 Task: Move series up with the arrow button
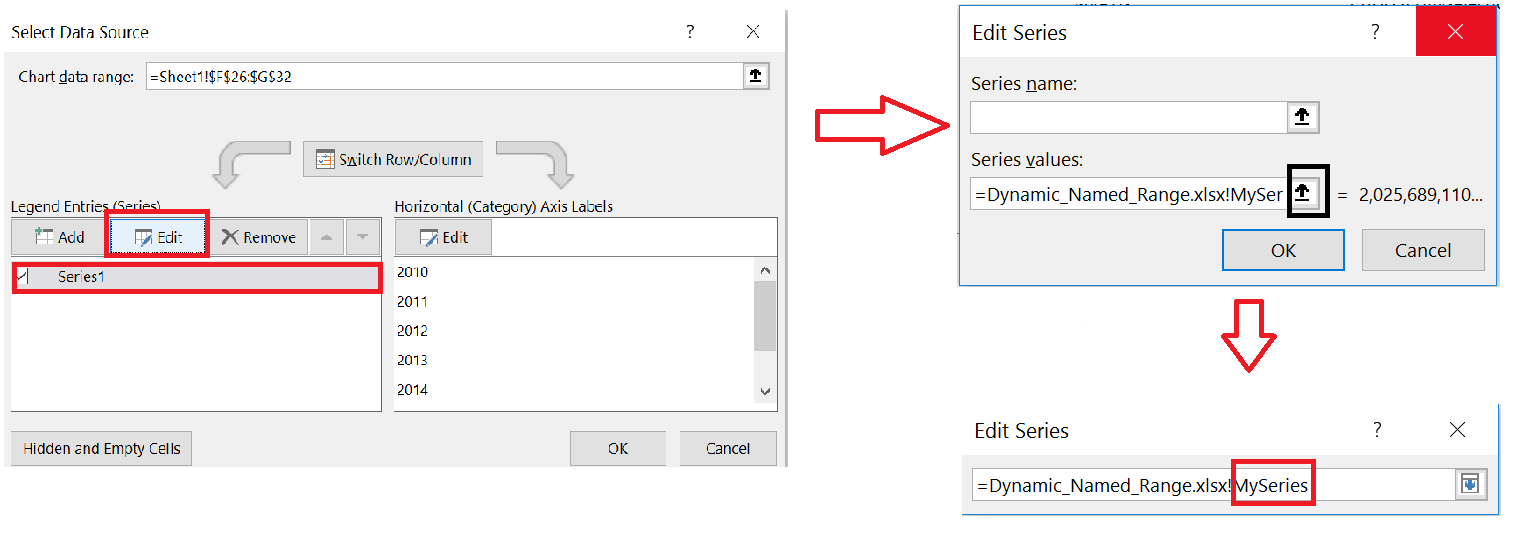tap(326, 237)
